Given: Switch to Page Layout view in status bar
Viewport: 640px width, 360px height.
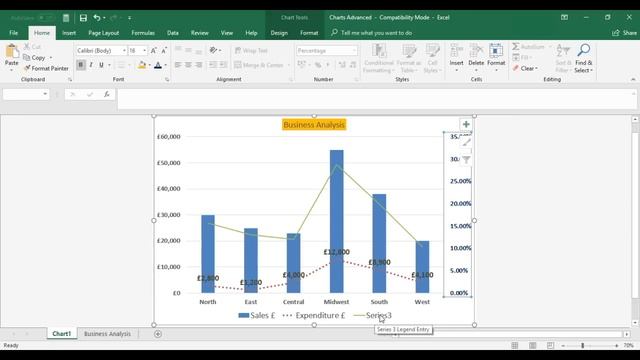Looking at the screenshot, I should point(532,346).
